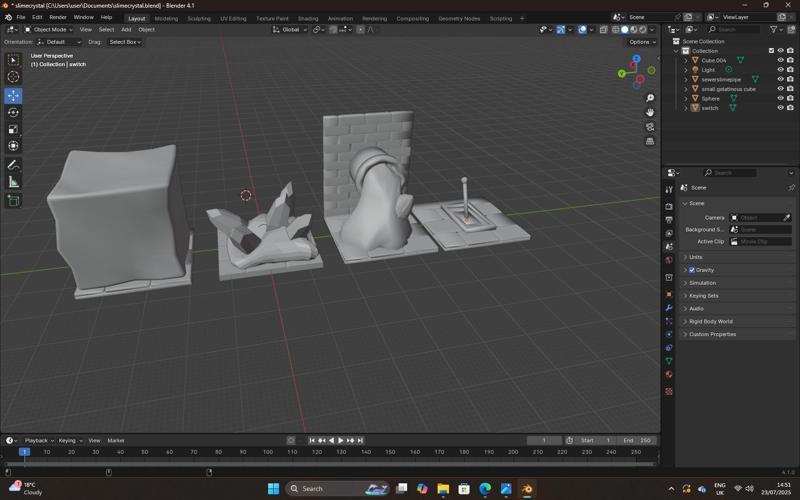This screenshot has width=800, height=500.
Task: Expand the Rigid Body World panel
Action: coord(710,321)
